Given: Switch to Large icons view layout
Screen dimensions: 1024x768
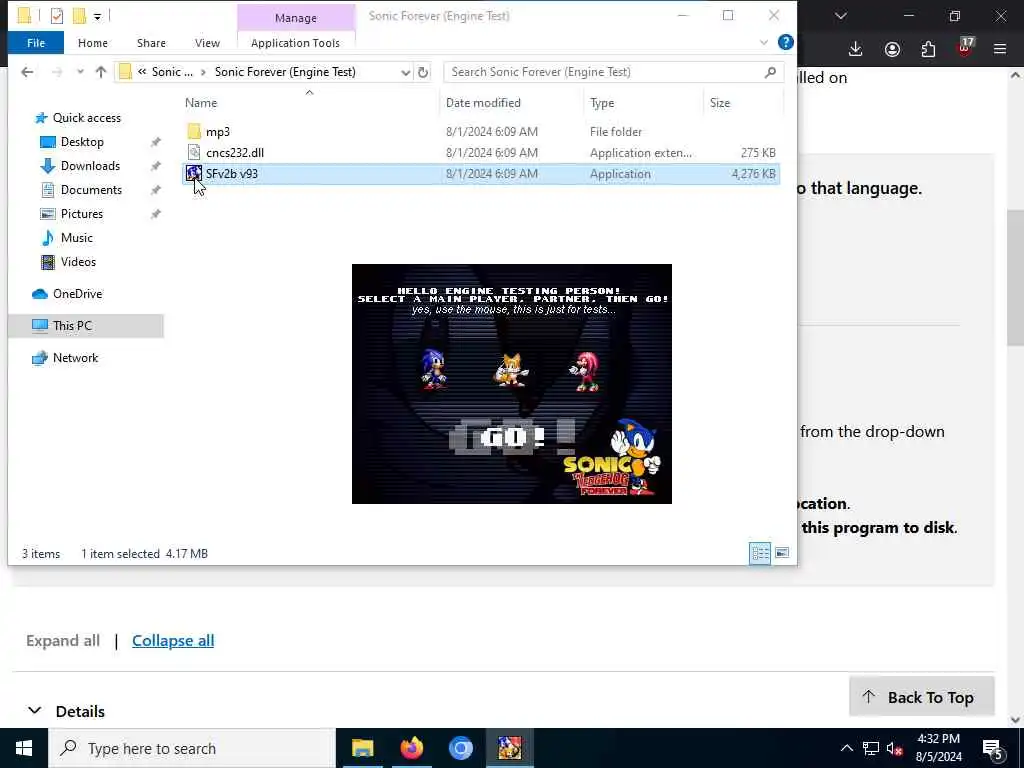Looking at the screenshot, I should [x=782, y=554].
